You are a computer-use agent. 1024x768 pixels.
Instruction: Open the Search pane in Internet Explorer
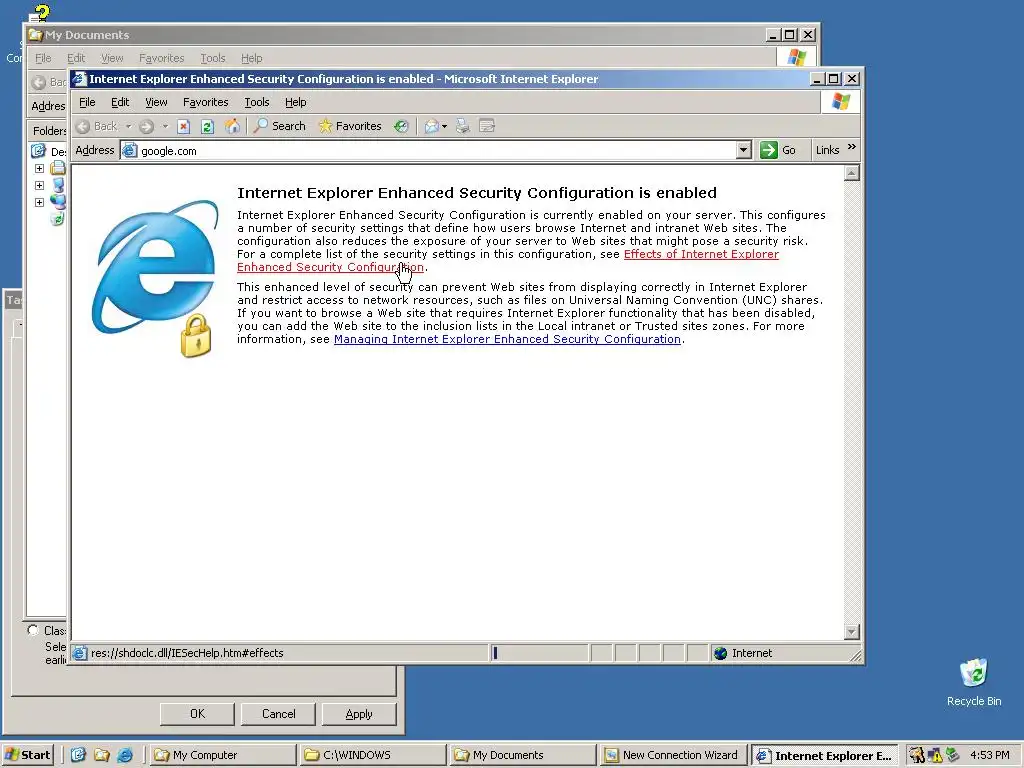(280, 126)
